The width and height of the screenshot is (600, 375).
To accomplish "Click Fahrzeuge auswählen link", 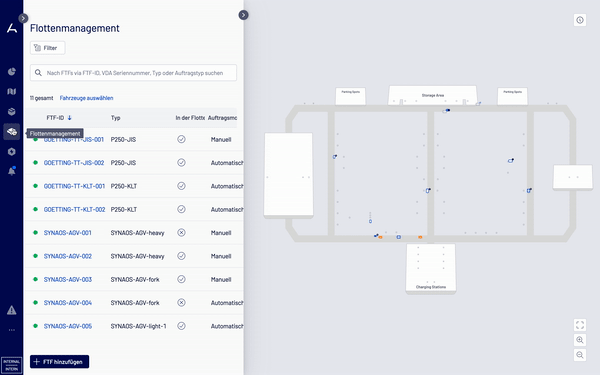I will (86, 98).
